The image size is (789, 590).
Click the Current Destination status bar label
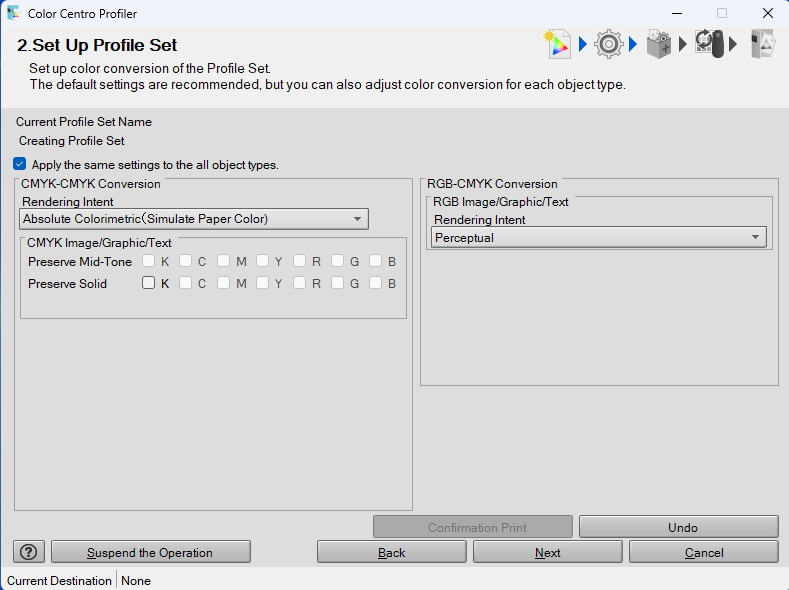59,580
